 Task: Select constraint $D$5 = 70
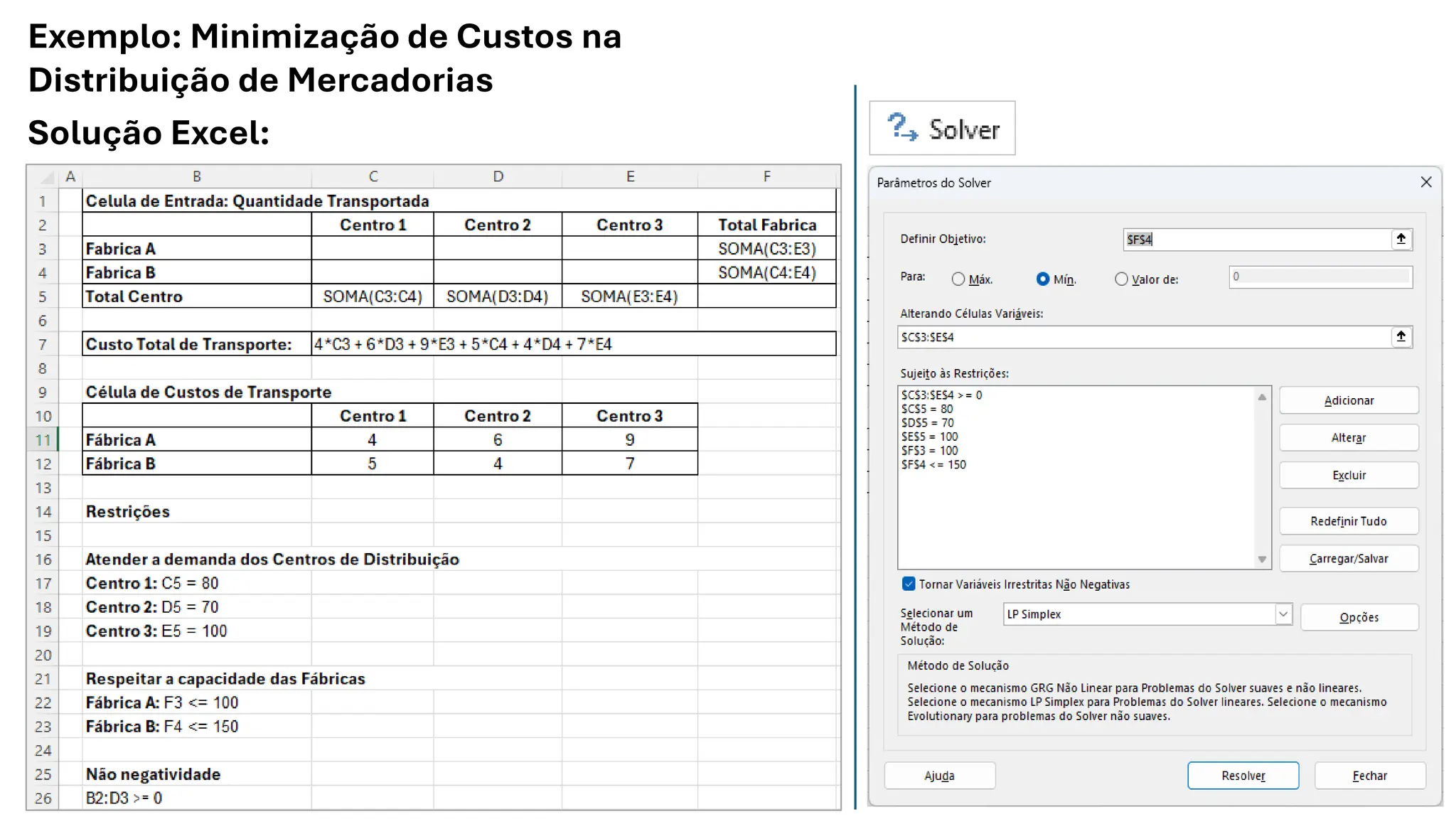928,422
